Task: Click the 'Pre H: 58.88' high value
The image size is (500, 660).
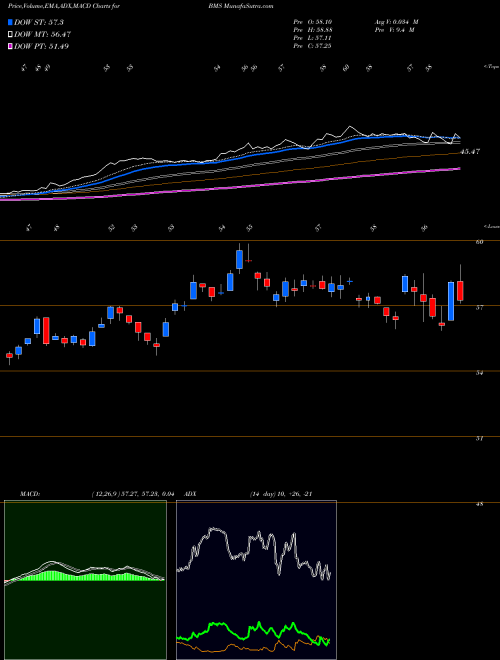Action: pos(313,30)
